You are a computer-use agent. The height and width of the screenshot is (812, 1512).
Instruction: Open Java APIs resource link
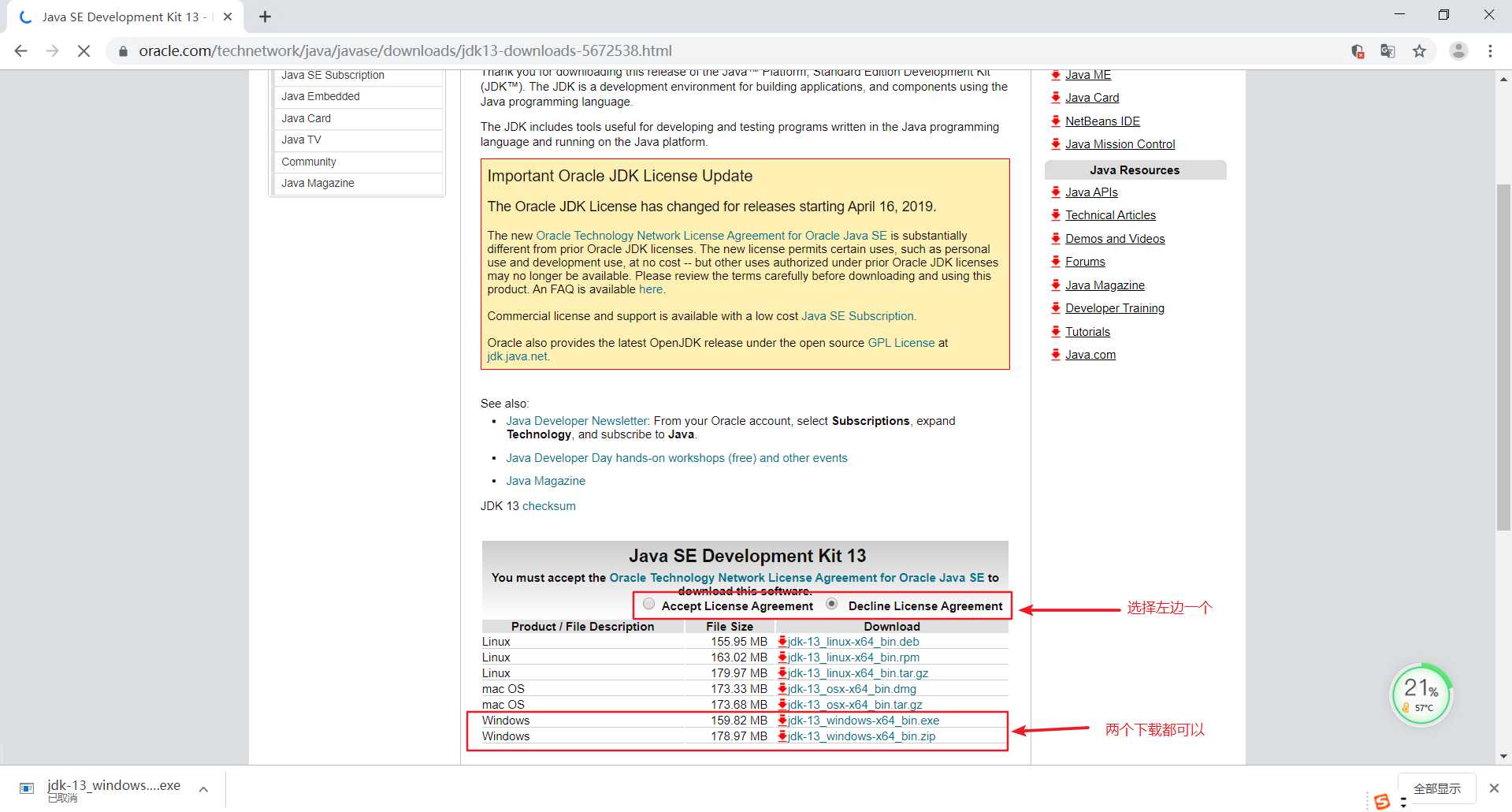(x=1091, y=192)
